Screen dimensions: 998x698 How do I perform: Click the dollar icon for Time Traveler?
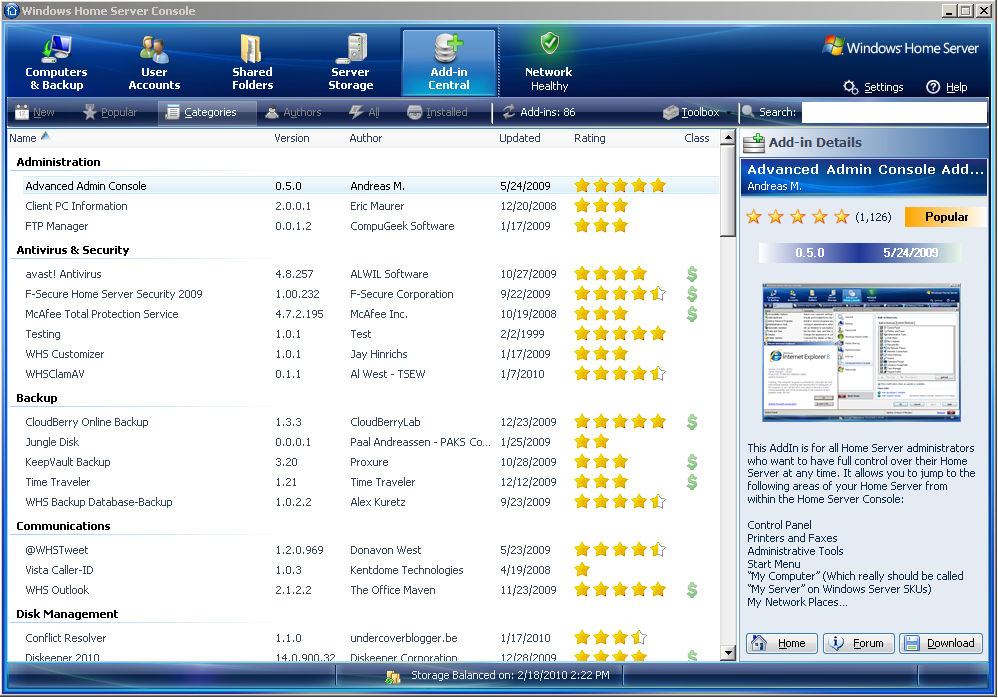[x=692, y=482]
